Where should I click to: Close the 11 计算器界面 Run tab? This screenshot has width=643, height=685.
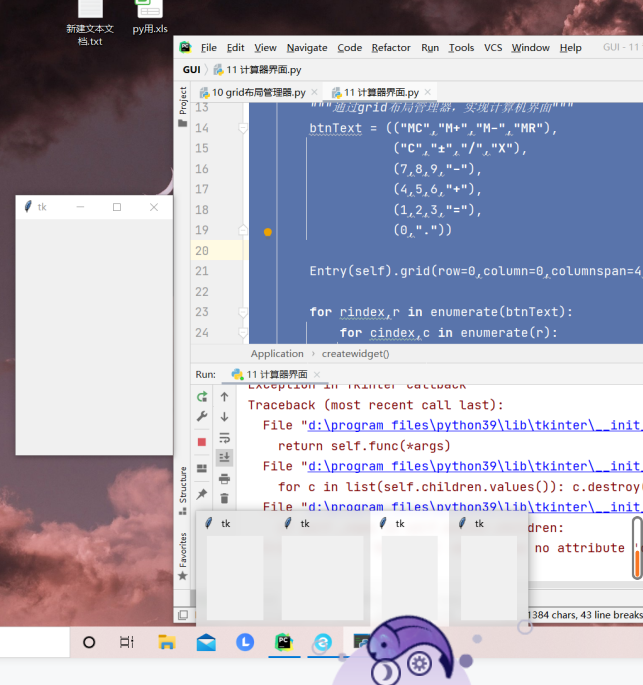click(x=317, y=374)
